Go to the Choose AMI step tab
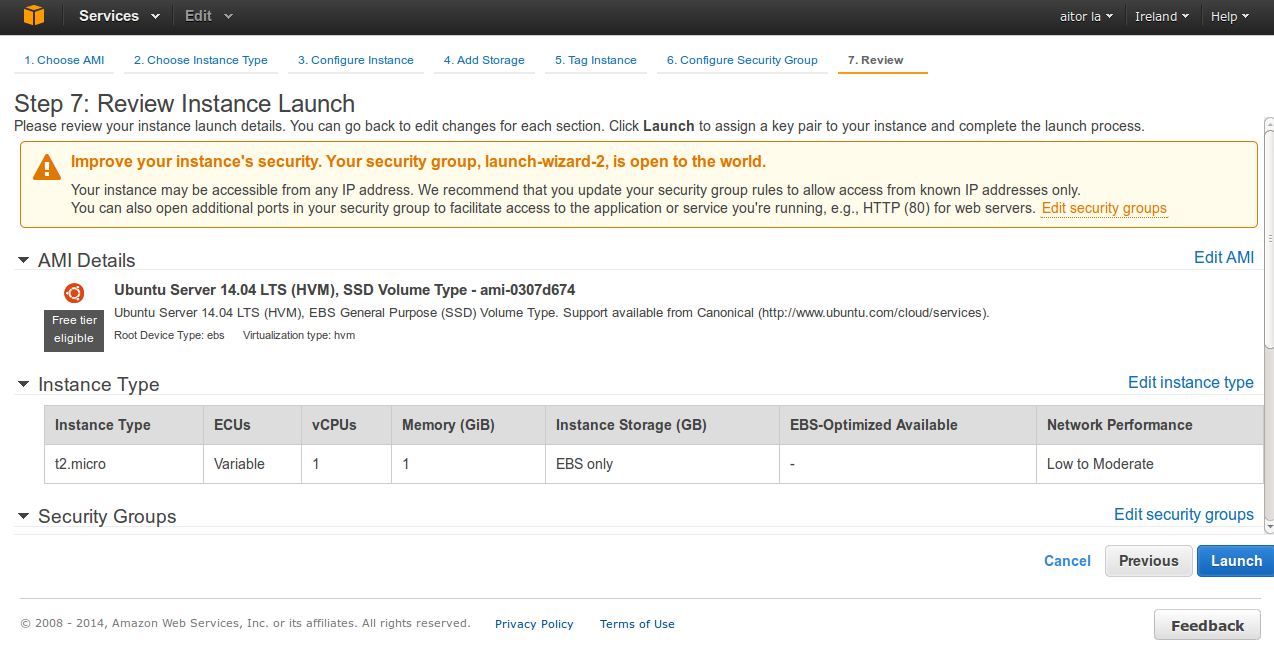Image resolution: width=1274 pixels, height=645 pixels. [x=64, y=60]
